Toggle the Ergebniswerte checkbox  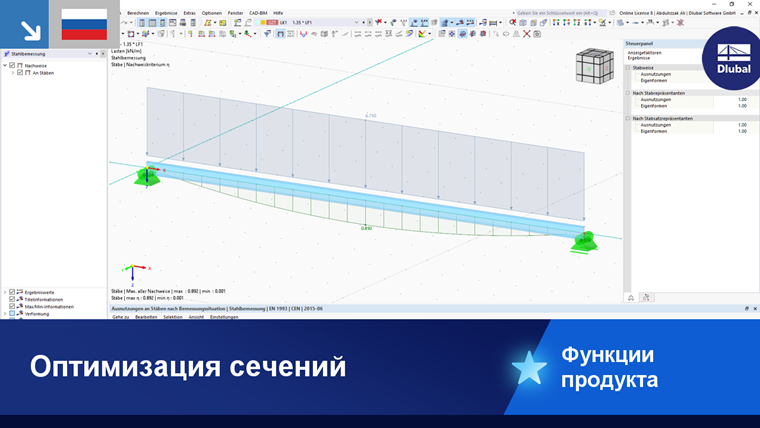pos(12,292)
